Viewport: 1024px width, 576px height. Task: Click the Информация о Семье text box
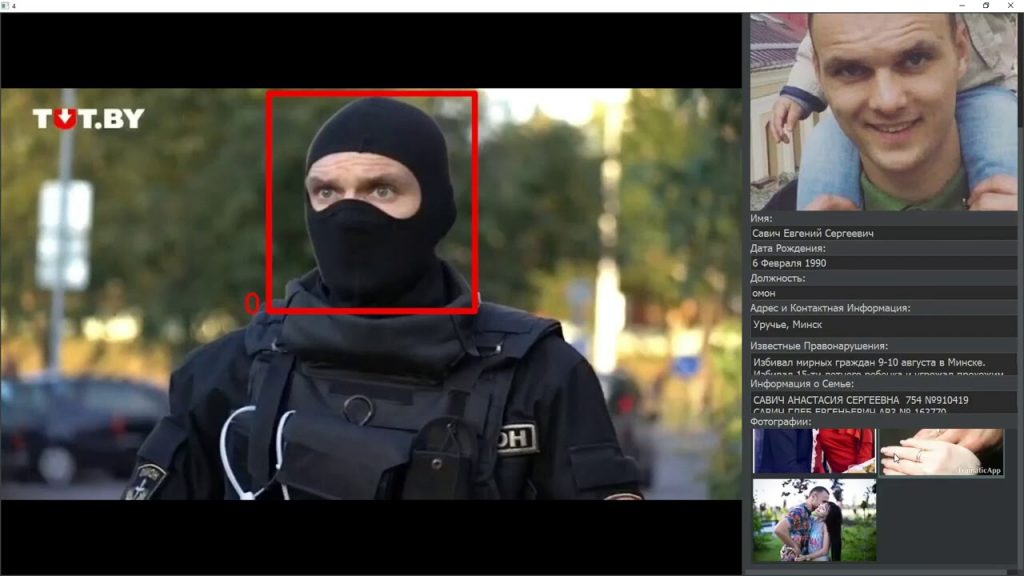882,402
